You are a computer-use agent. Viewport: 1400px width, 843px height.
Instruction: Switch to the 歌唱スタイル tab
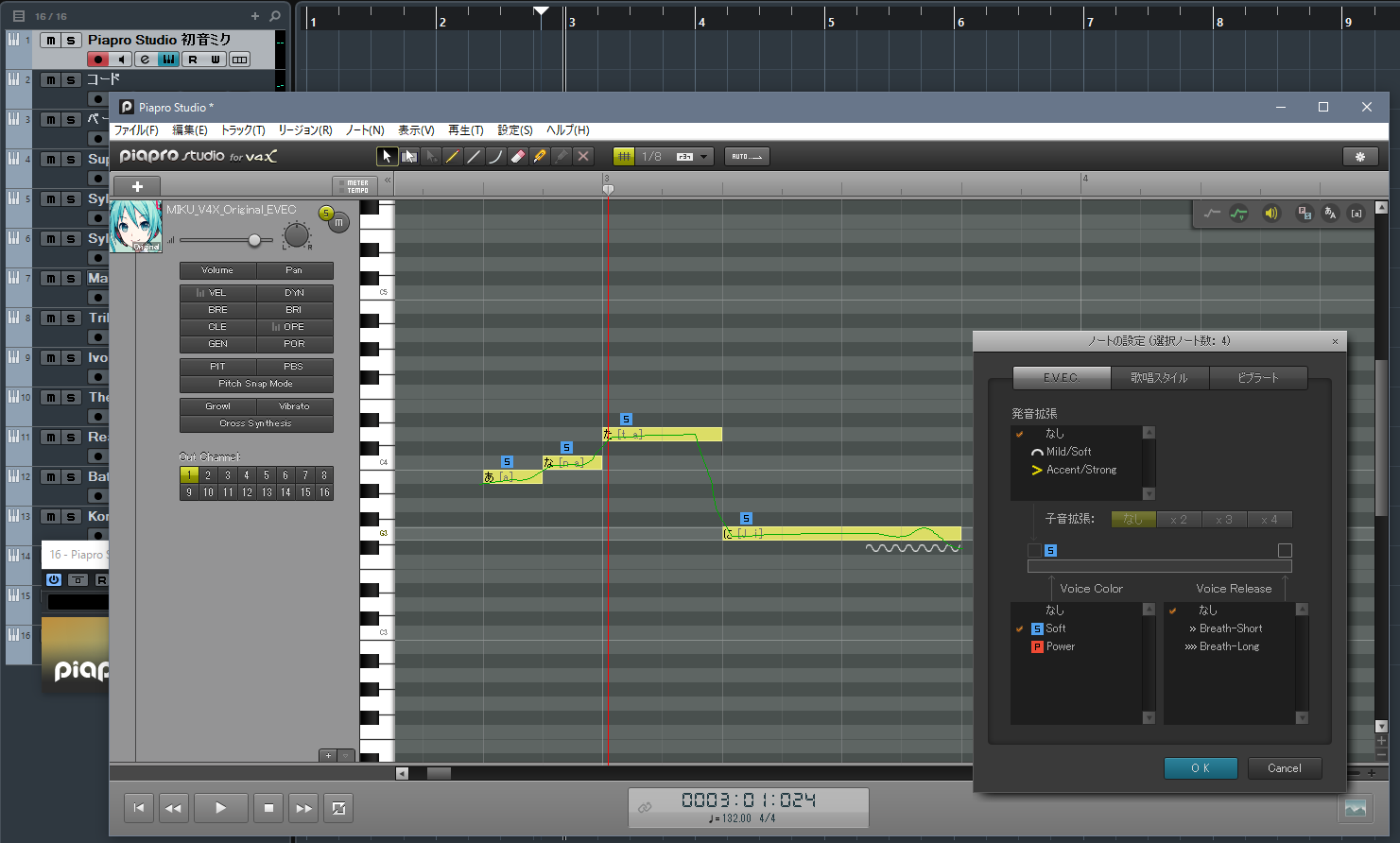[x=1160, y=378]
